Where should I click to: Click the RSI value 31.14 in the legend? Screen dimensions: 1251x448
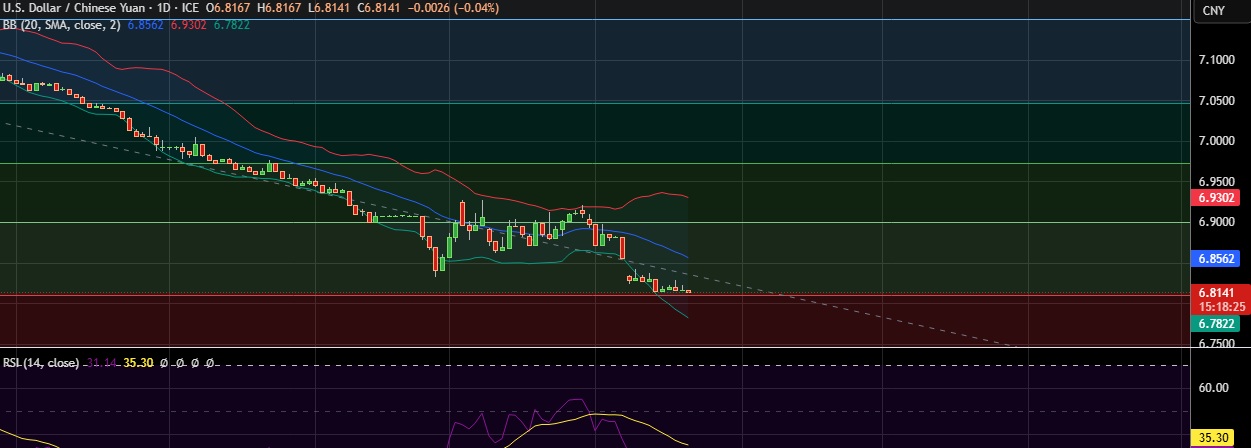tap(102, 364)
